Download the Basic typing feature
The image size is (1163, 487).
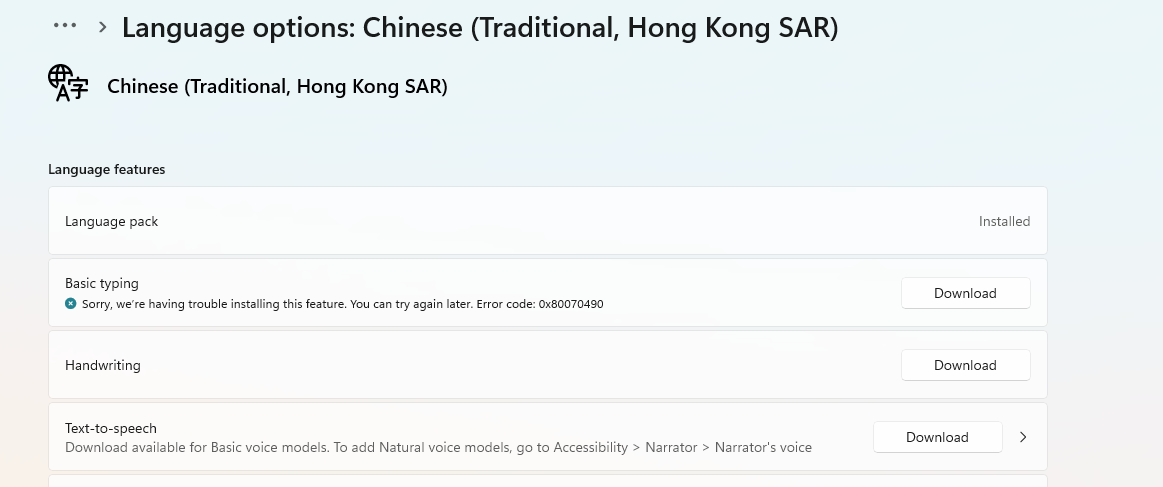click(x=965, y=293)
